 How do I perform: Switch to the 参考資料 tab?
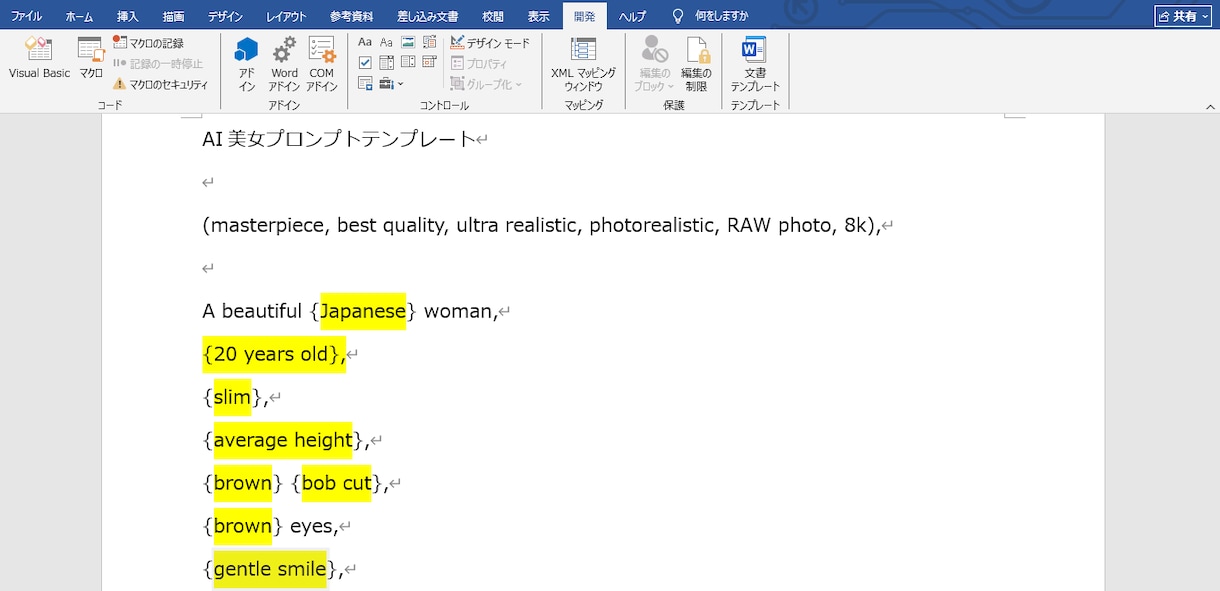point(352,16)
